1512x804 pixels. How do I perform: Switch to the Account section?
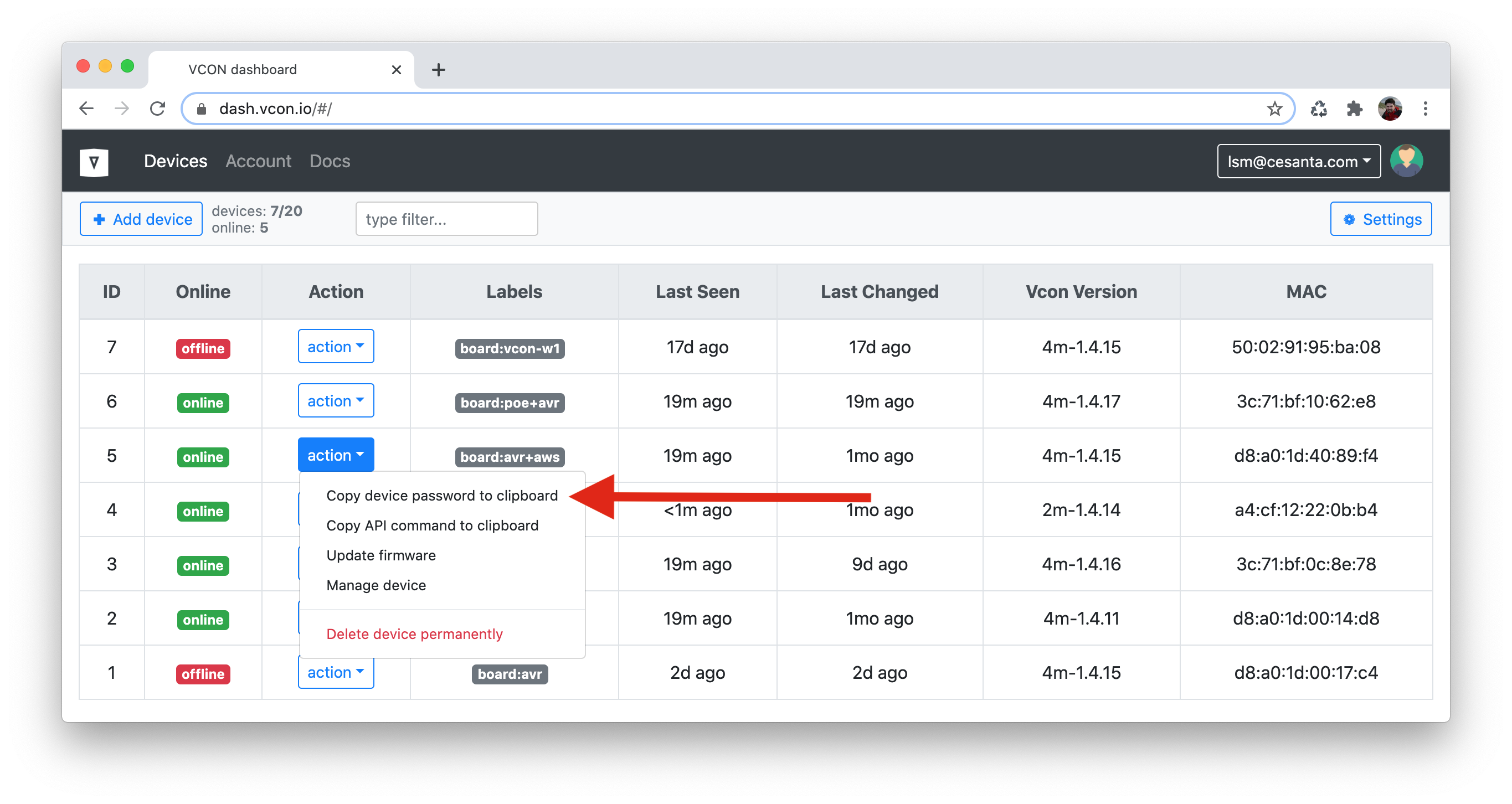pos(258,161)
